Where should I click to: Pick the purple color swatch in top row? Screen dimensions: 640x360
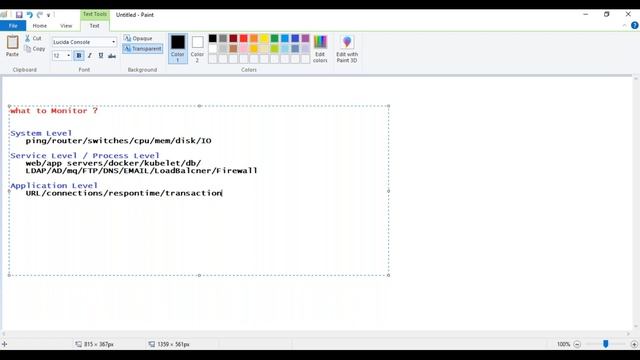coord(305,38)
